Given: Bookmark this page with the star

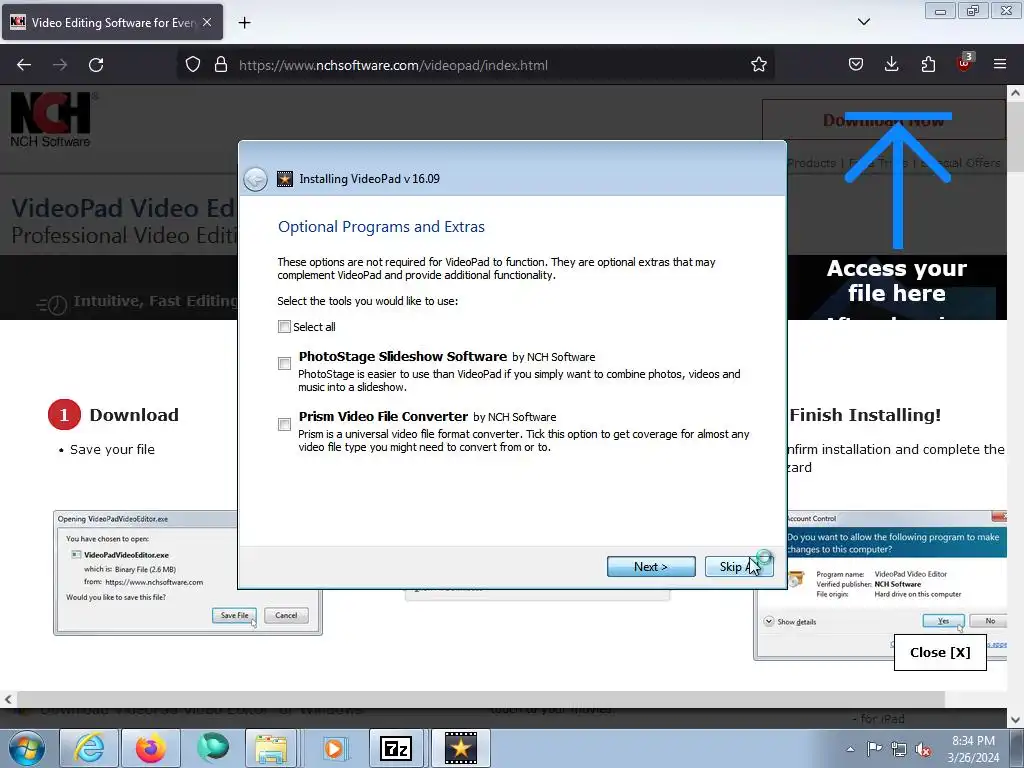Looking at the screenshot, I should 759,65.
